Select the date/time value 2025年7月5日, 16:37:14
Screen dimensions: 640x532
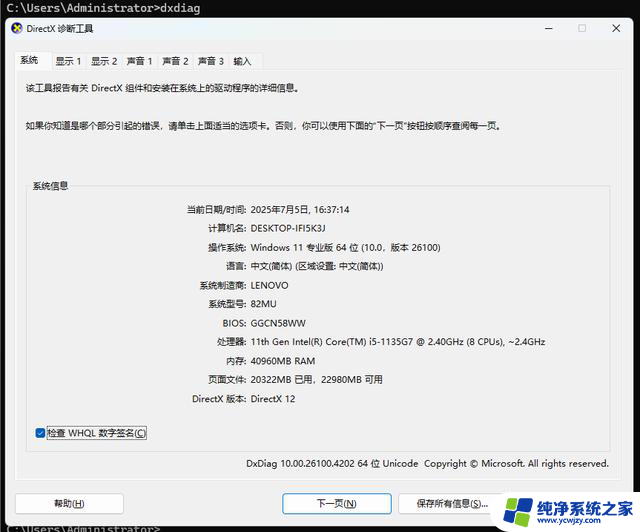pyautogui.click(x=300, y=210)
